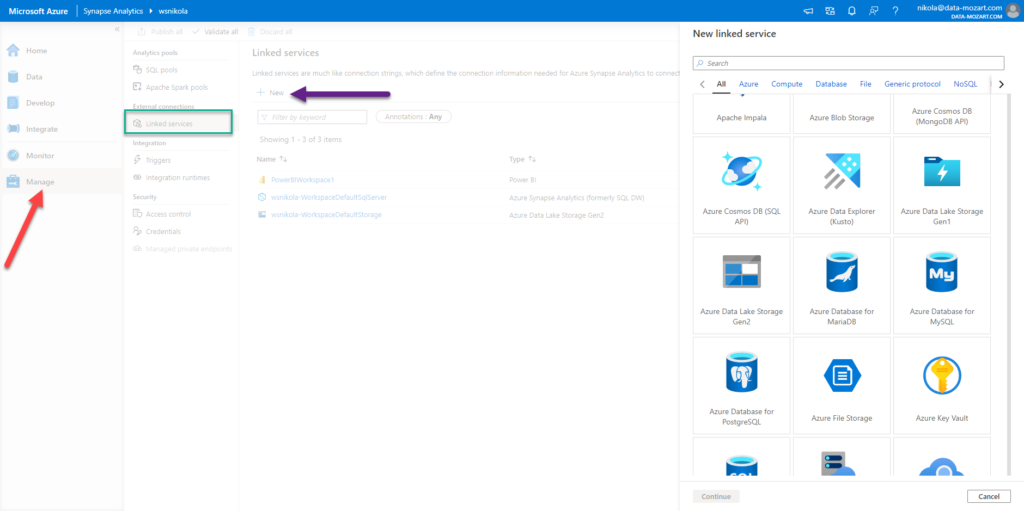Switch to the All tab

click(x=721, y=84)
